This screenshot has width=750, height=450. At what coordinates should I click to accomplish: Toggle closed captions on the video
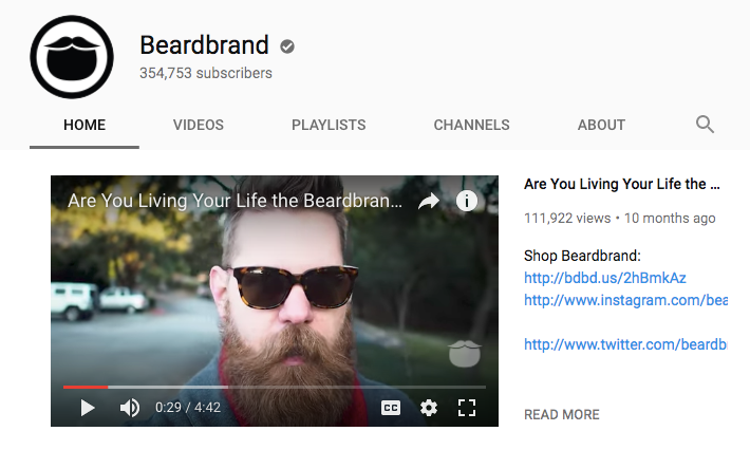(x=390, y=408)
